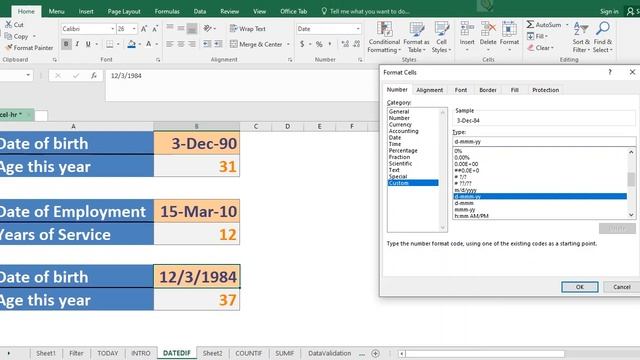This screenshot has width=640, height=360.
Task: Expand the Name Box dropdown
Action: click(28, 76)
